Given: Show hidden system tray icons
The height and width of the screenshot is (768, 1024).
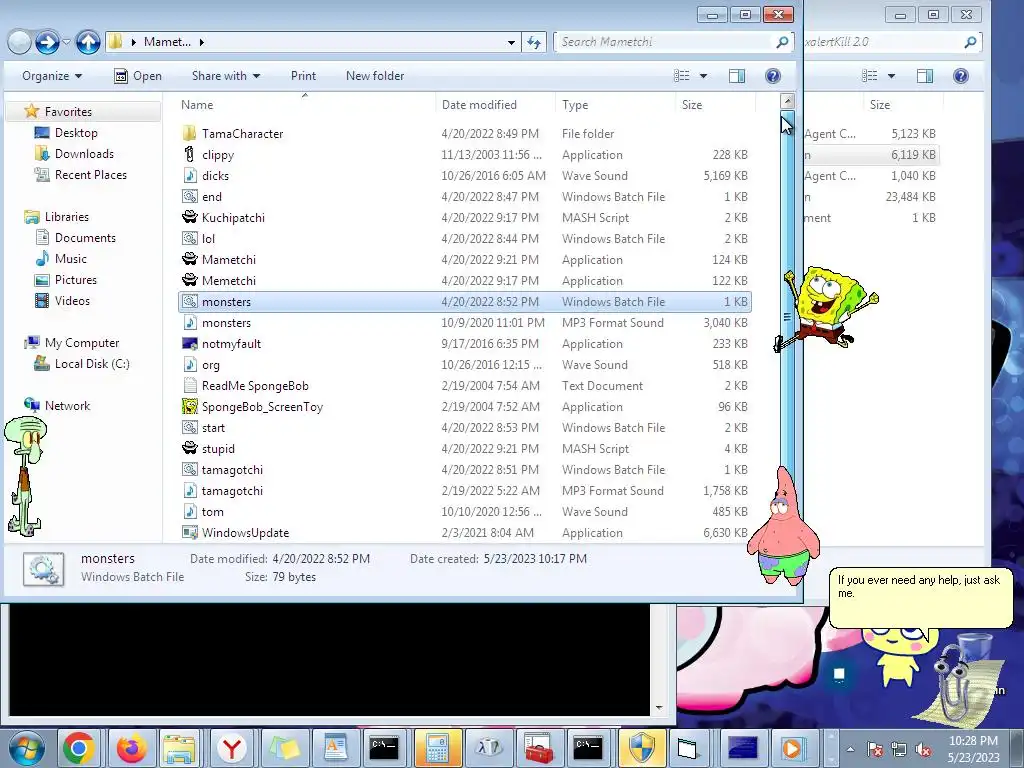Looking at the screenshot, I should pyautogui.click(x=850, y=749).
